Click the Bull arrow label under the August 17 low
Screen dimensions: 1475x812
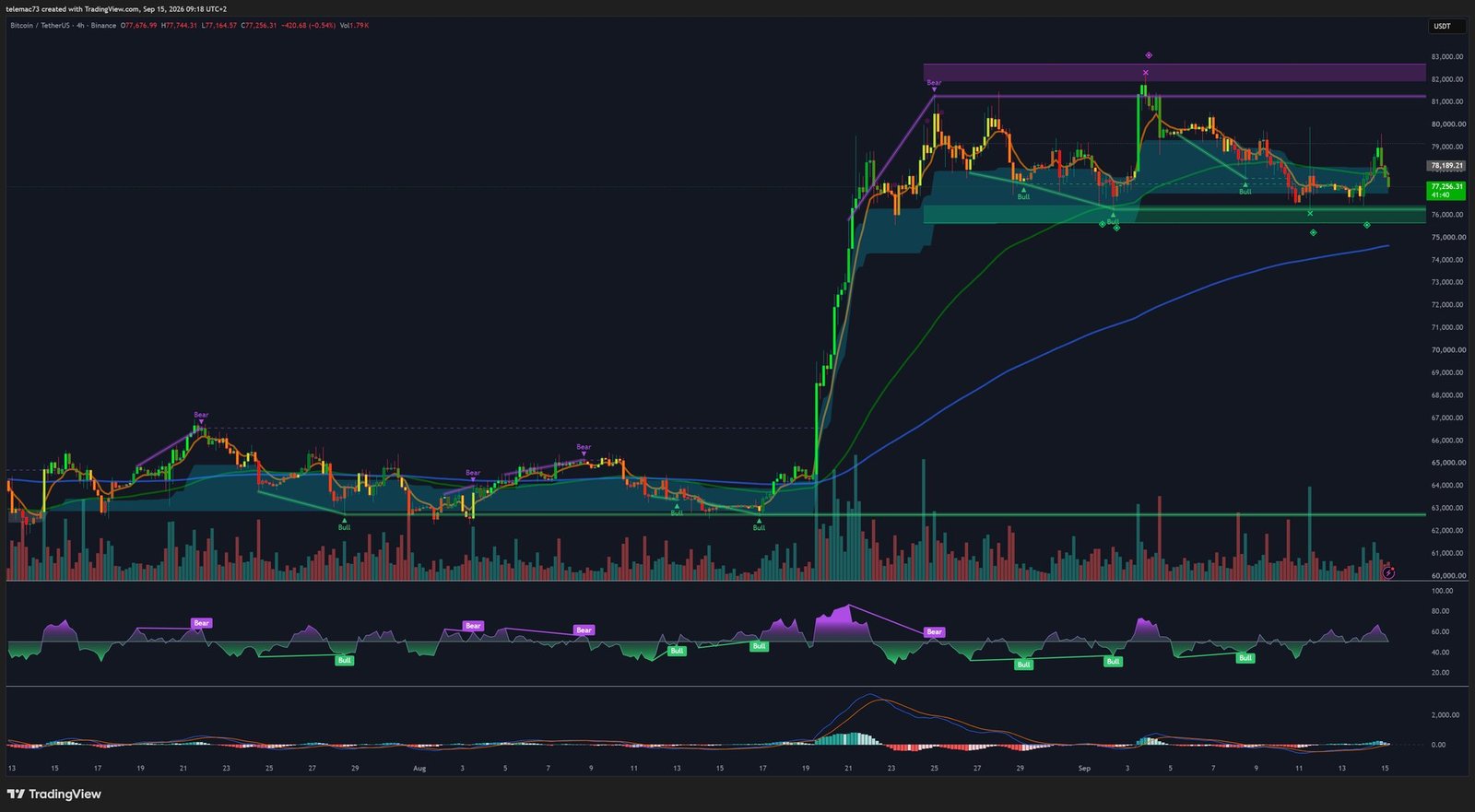pos(759,525)
